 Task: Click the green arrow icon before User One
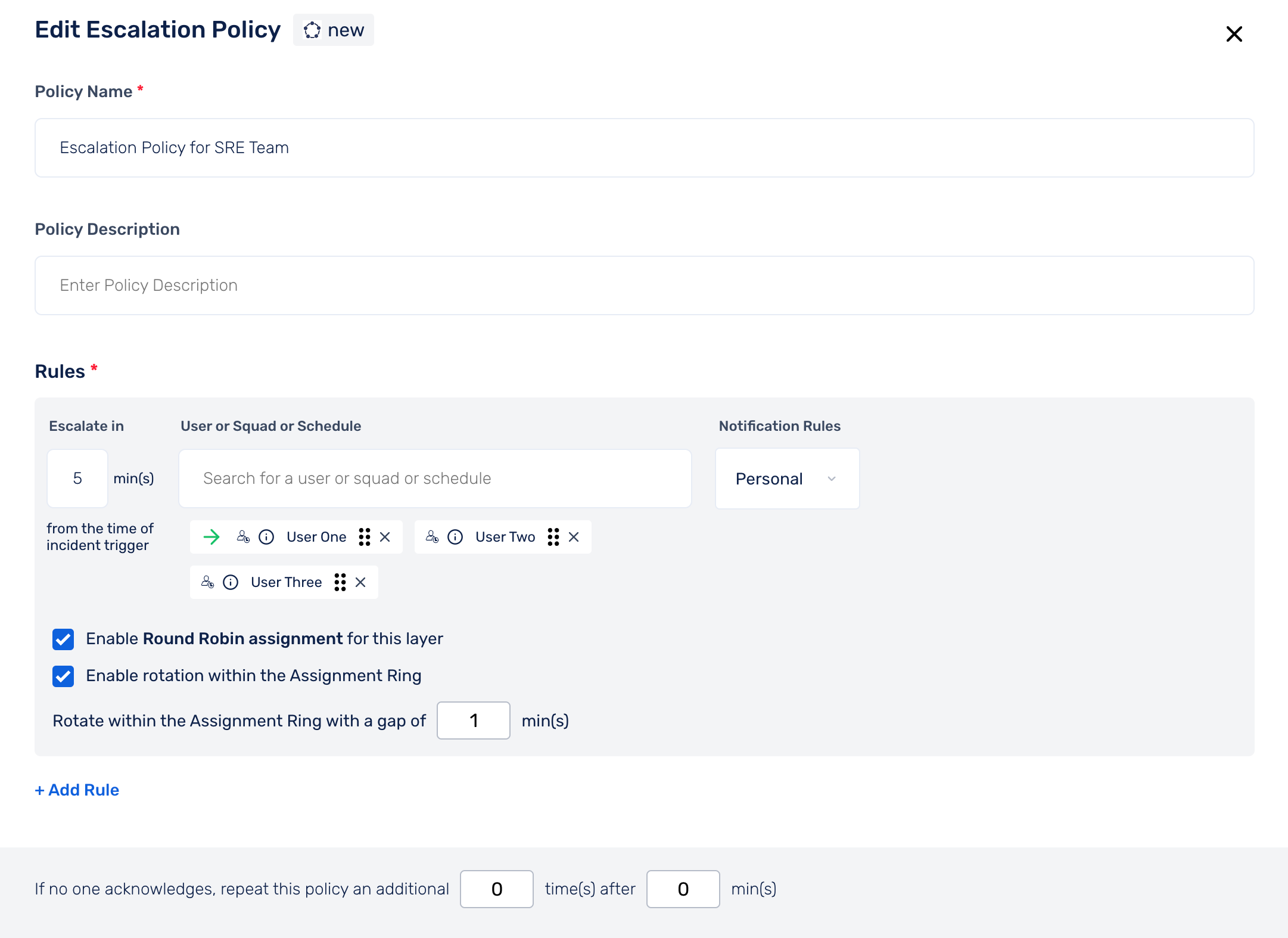(x=211, y=537)
